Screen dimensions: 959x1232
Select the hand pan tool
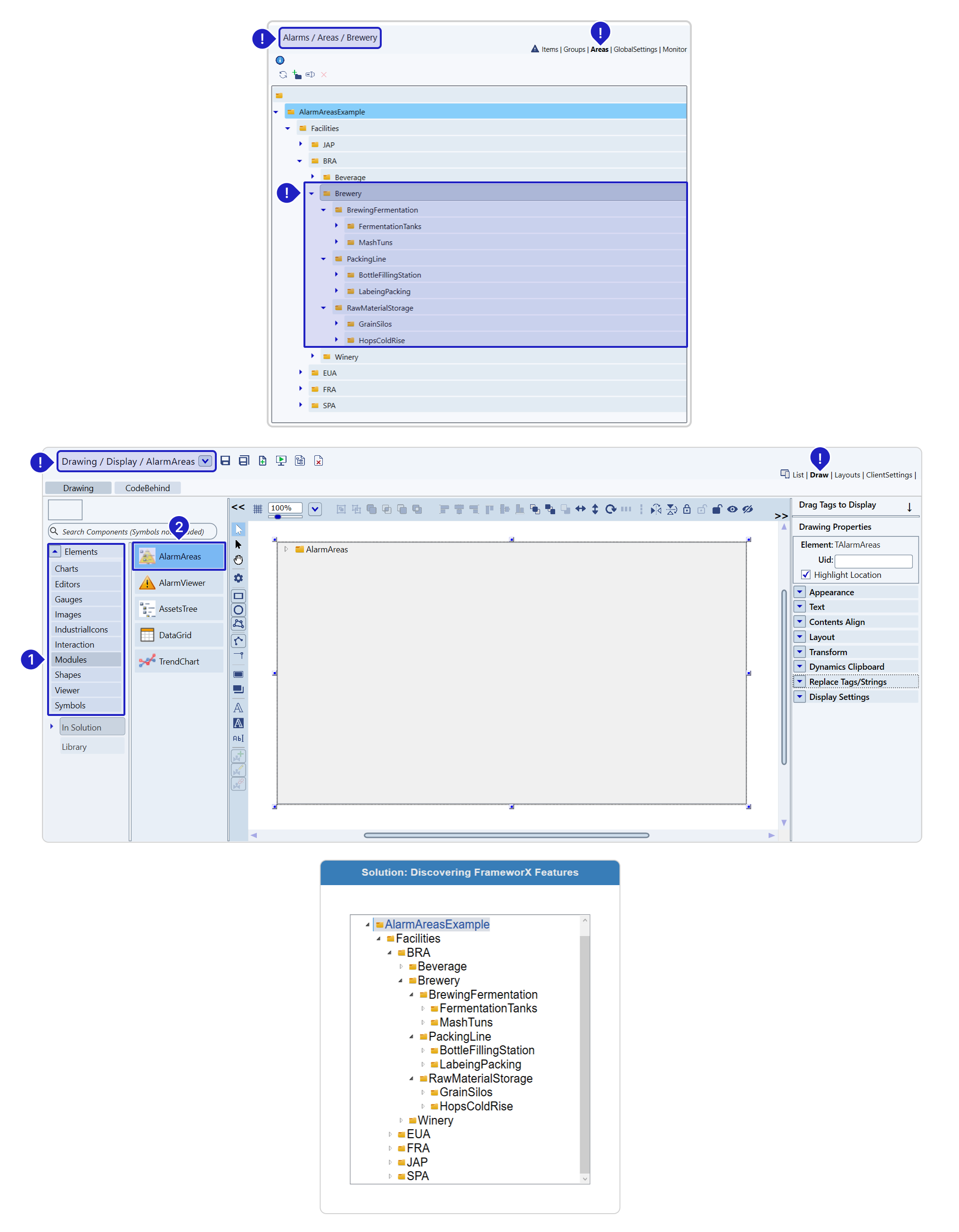[238, 560]
